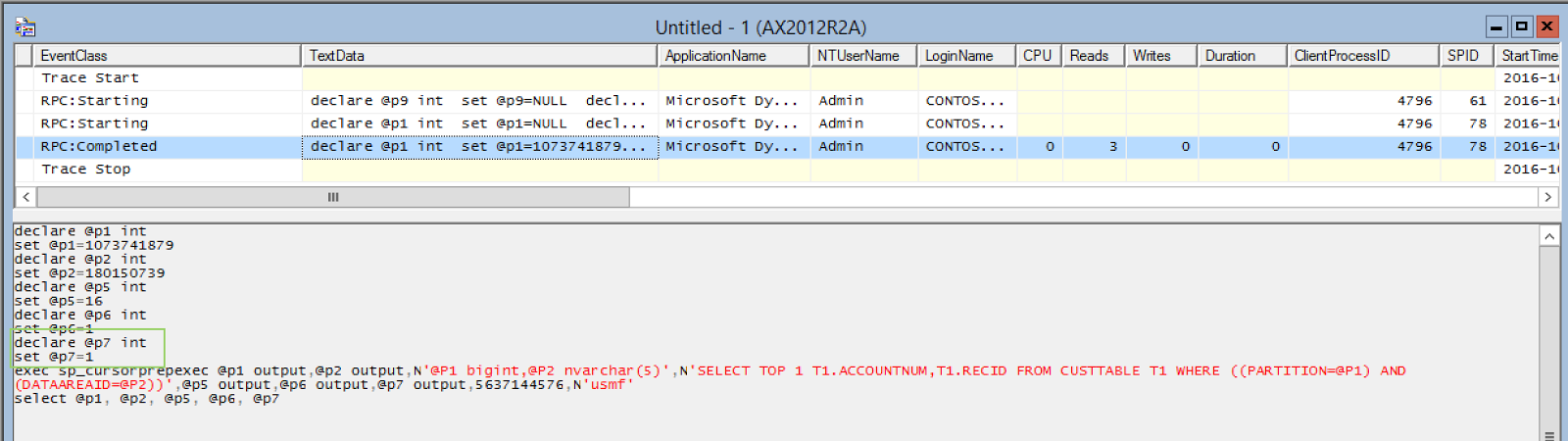Viewport: 1568px width, 441px height.
Task: Click the TextData column header
Action: [336, 56]
